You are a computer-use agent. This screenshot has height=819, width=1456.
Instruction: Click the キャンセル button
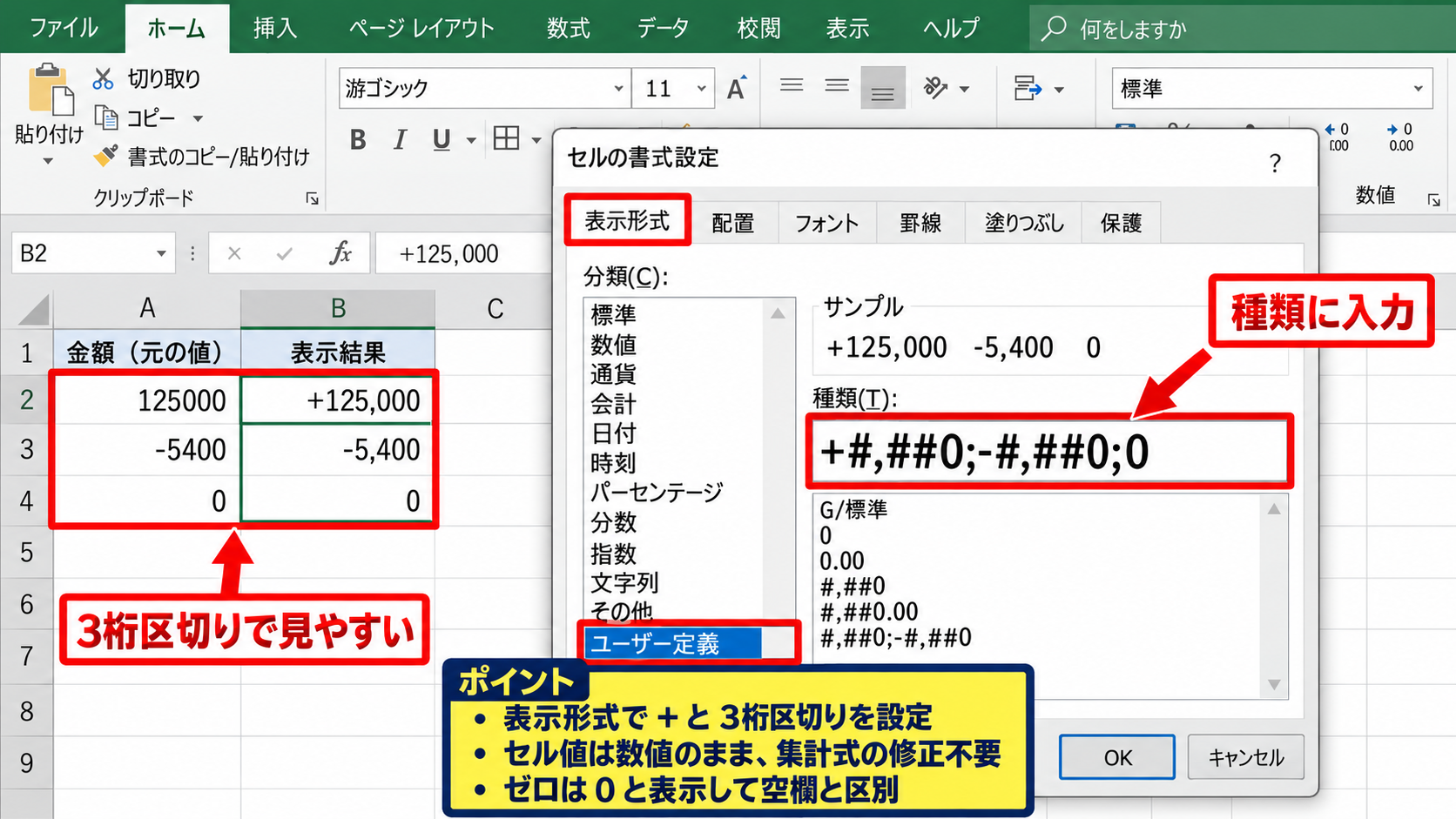point(1245,757)
